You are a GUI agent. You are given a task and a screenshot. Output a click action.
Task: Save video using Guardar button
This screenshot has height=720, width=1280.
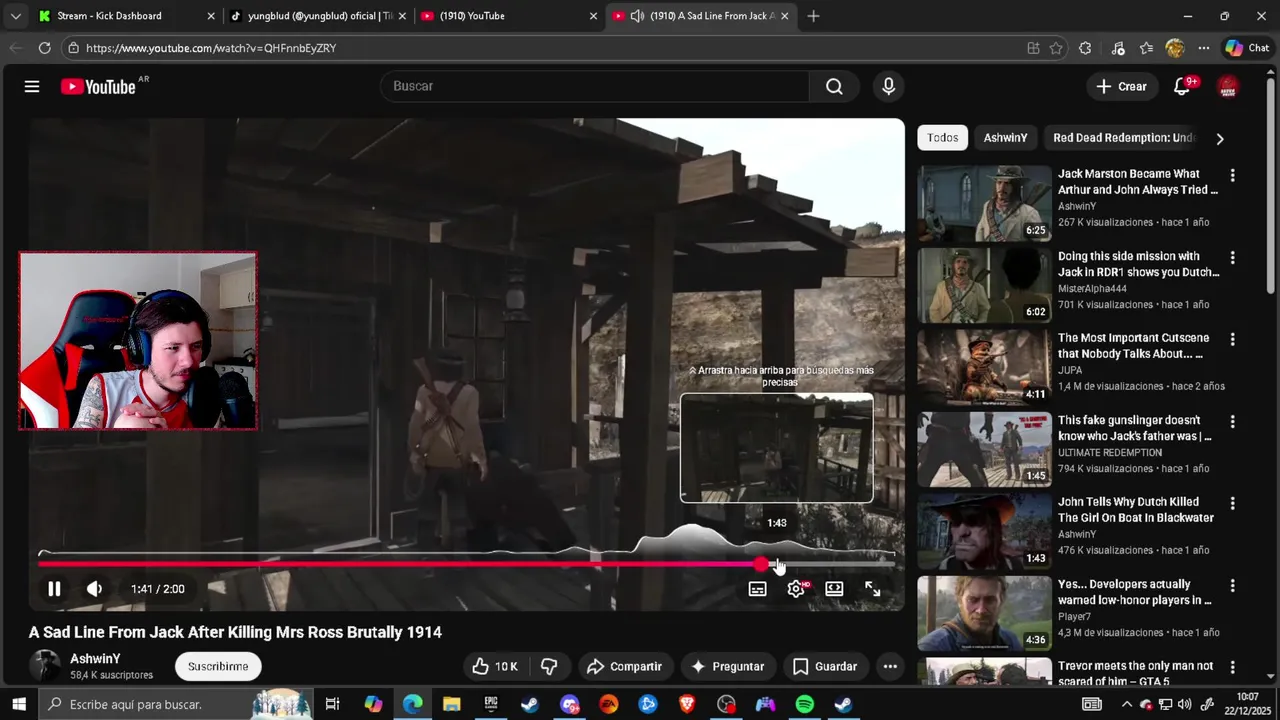click(825, 666)
